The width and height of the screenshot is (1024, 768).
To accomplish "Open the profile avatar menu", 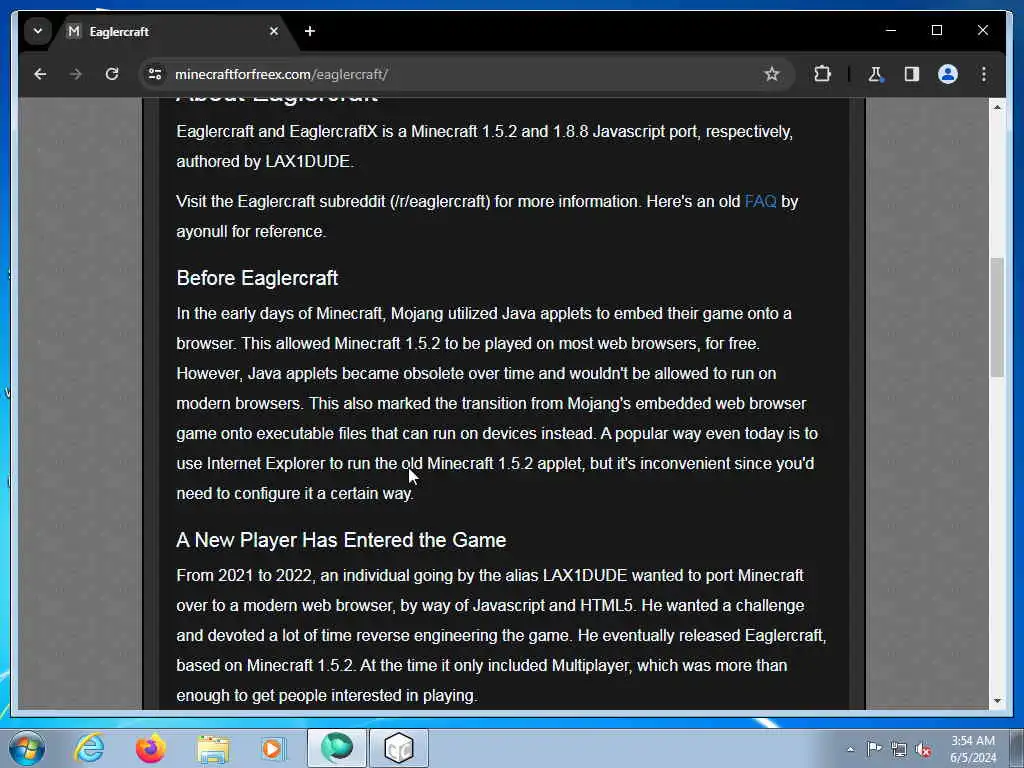I will pos(948,74).
